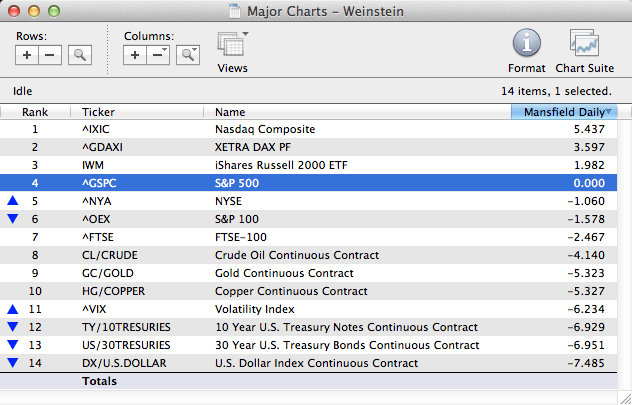Click the down arrow on the U.S. Dollar row
This screenshot has width=632, height=405.
(13, 363)
